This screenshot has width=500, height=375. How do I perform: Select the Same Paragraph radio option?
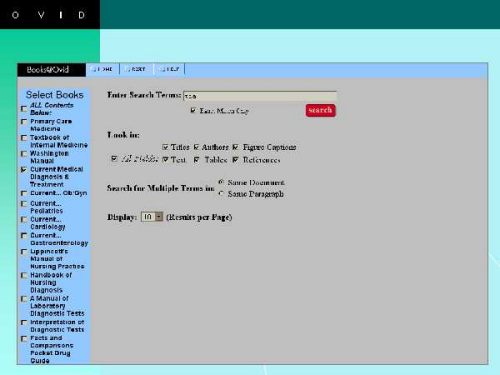pos(221,193)
